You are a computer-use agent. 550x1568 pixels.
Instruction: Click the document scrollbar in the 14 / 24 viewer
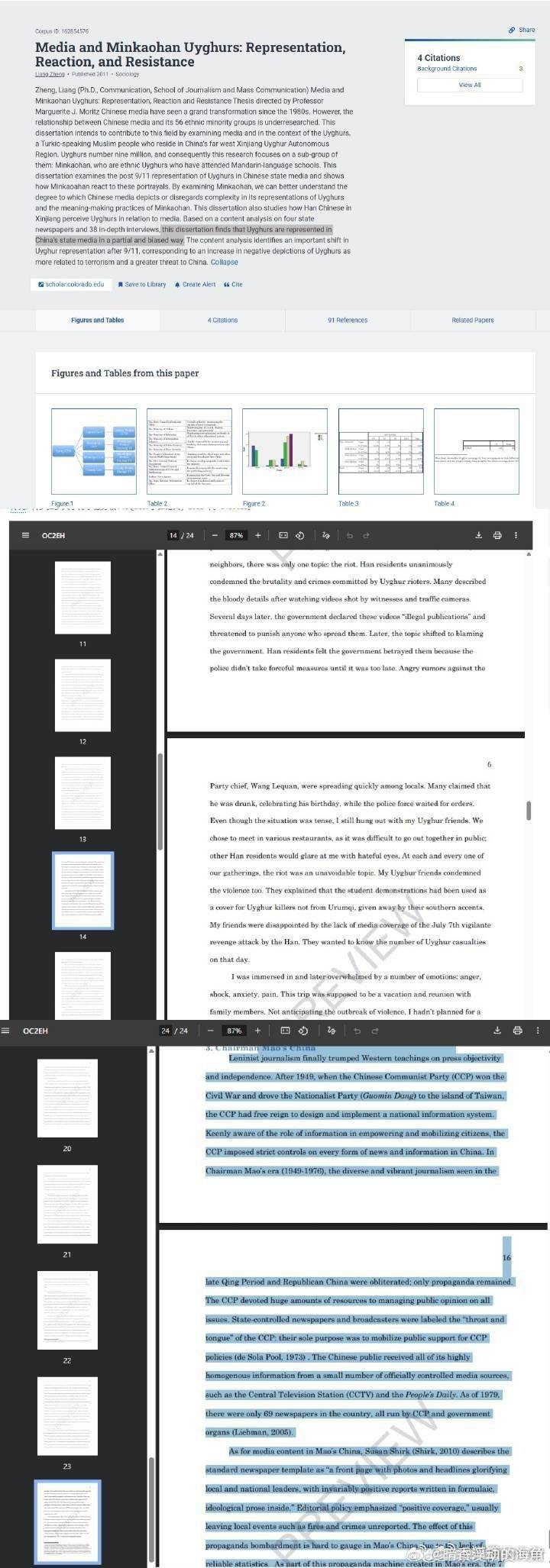click(x=529, y=811)
